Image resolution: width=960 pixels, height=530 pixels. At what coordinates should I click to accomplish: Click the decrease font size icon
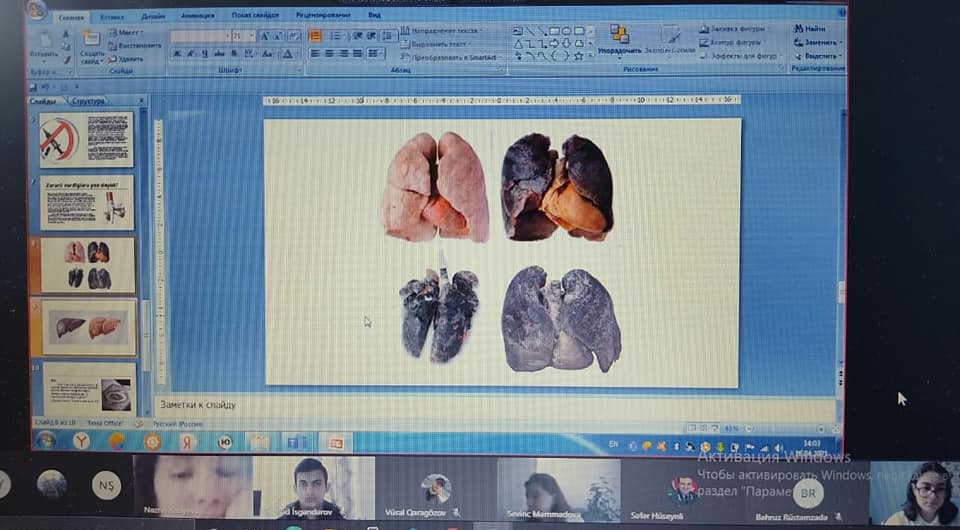click(279, 37)
